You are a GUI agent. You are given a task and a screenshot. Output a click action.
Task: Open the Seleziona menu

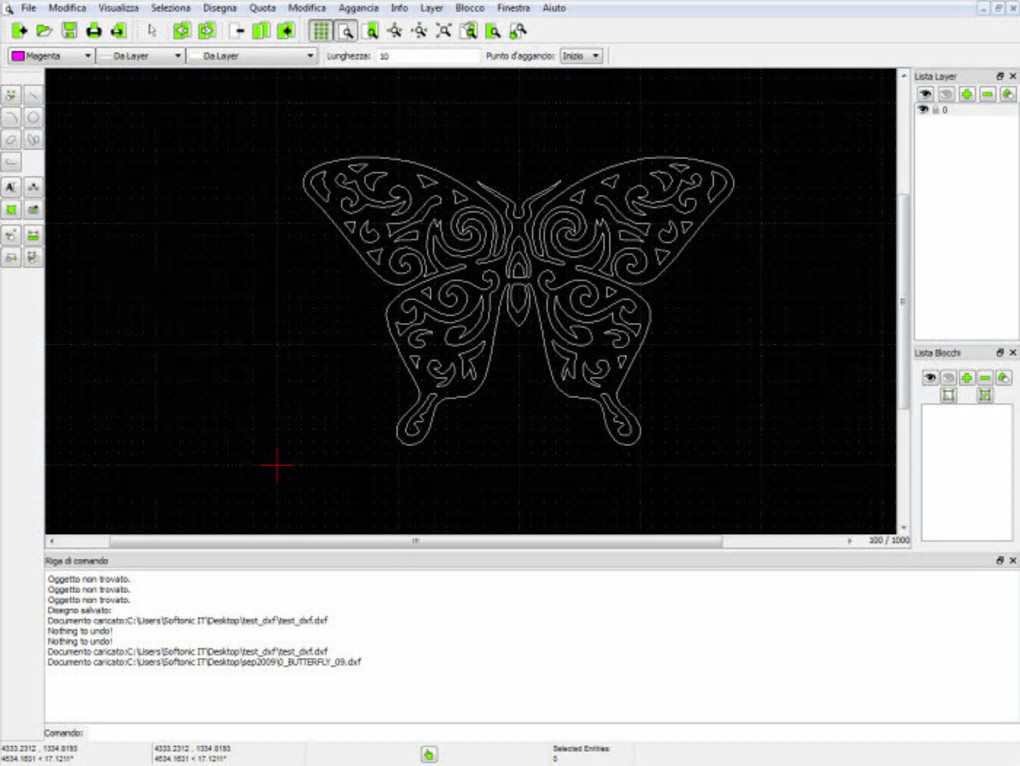tap(170, 8)
